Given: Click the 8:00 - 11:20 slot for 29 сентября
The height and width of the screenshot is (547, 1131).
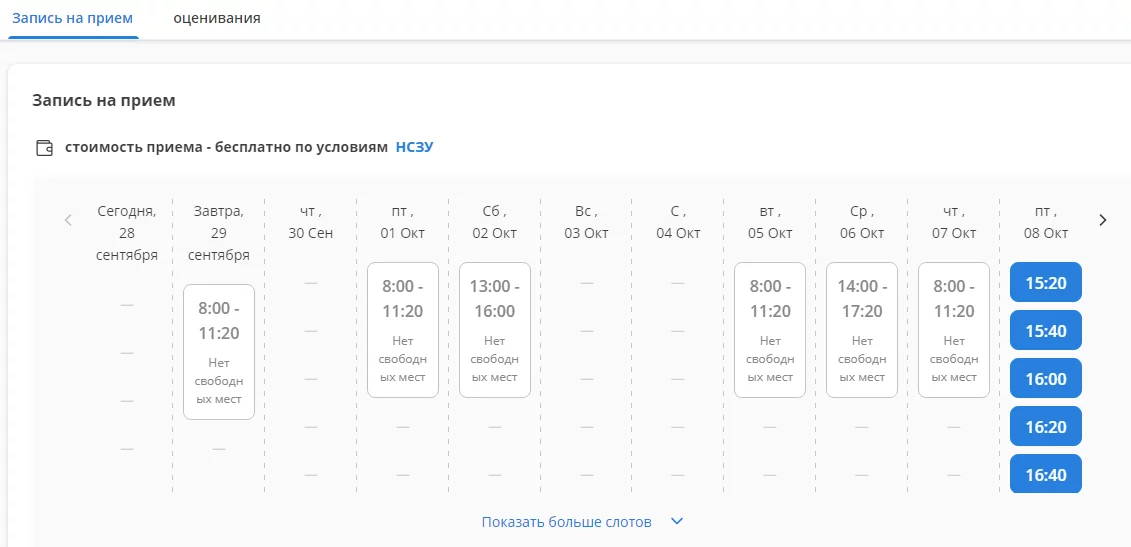Looking at the screenshot, I should coord(219,352).
